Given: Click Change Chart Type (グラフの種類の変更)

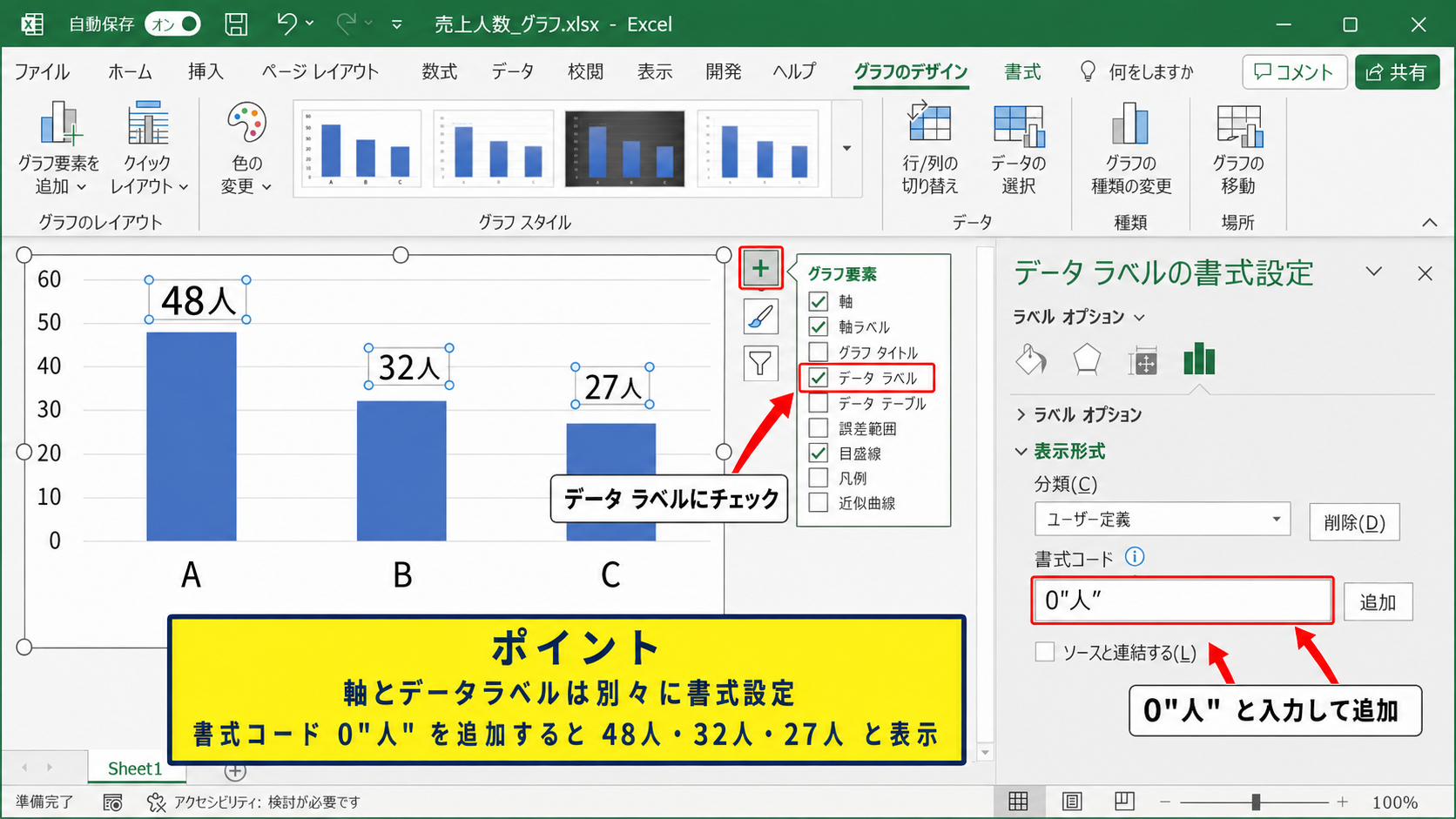Looking at the screenshot, I should pos(1130,148).
